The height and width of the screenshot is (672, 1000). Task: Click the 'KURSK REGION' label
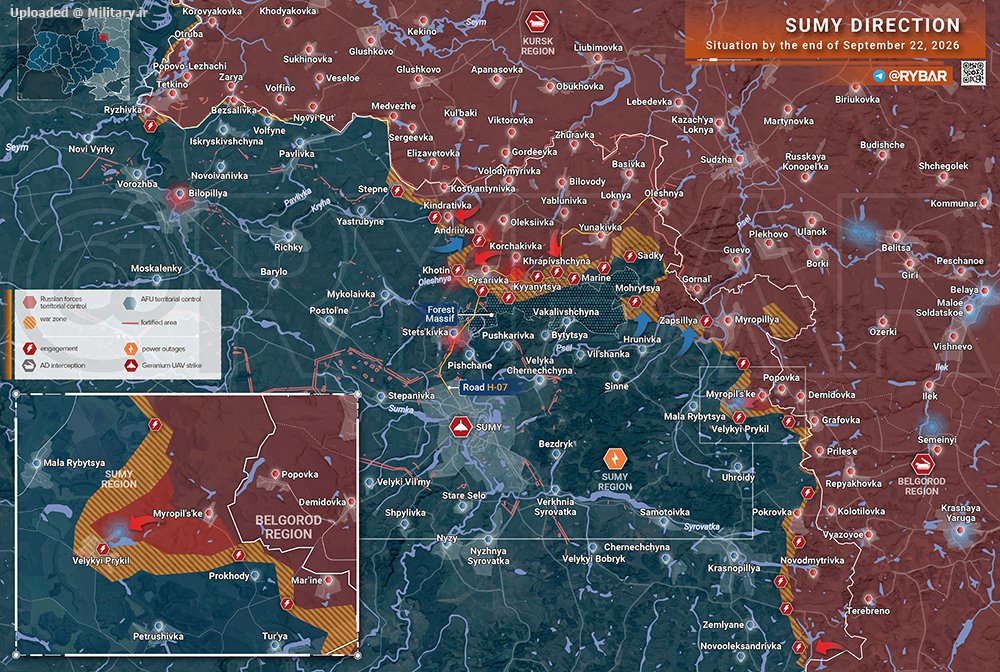538,46
